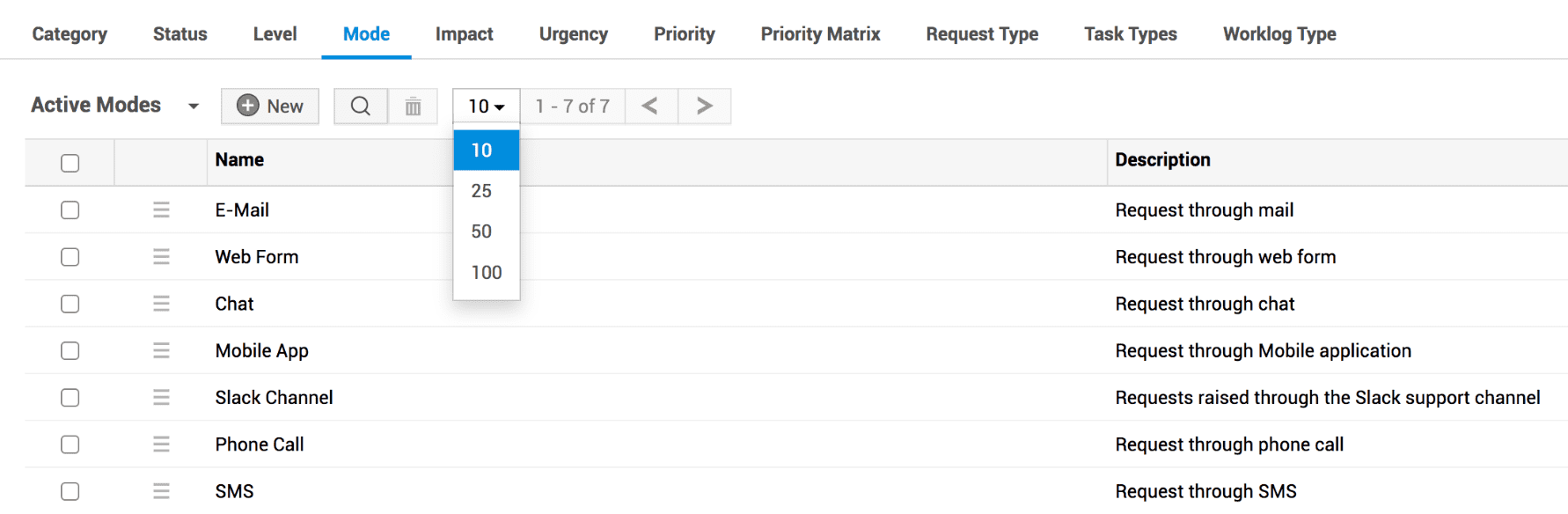The height and width of the screenshot is (514, 1568).
Task: Tick the select-all header checkbox
Action: [x=70, y=163]
